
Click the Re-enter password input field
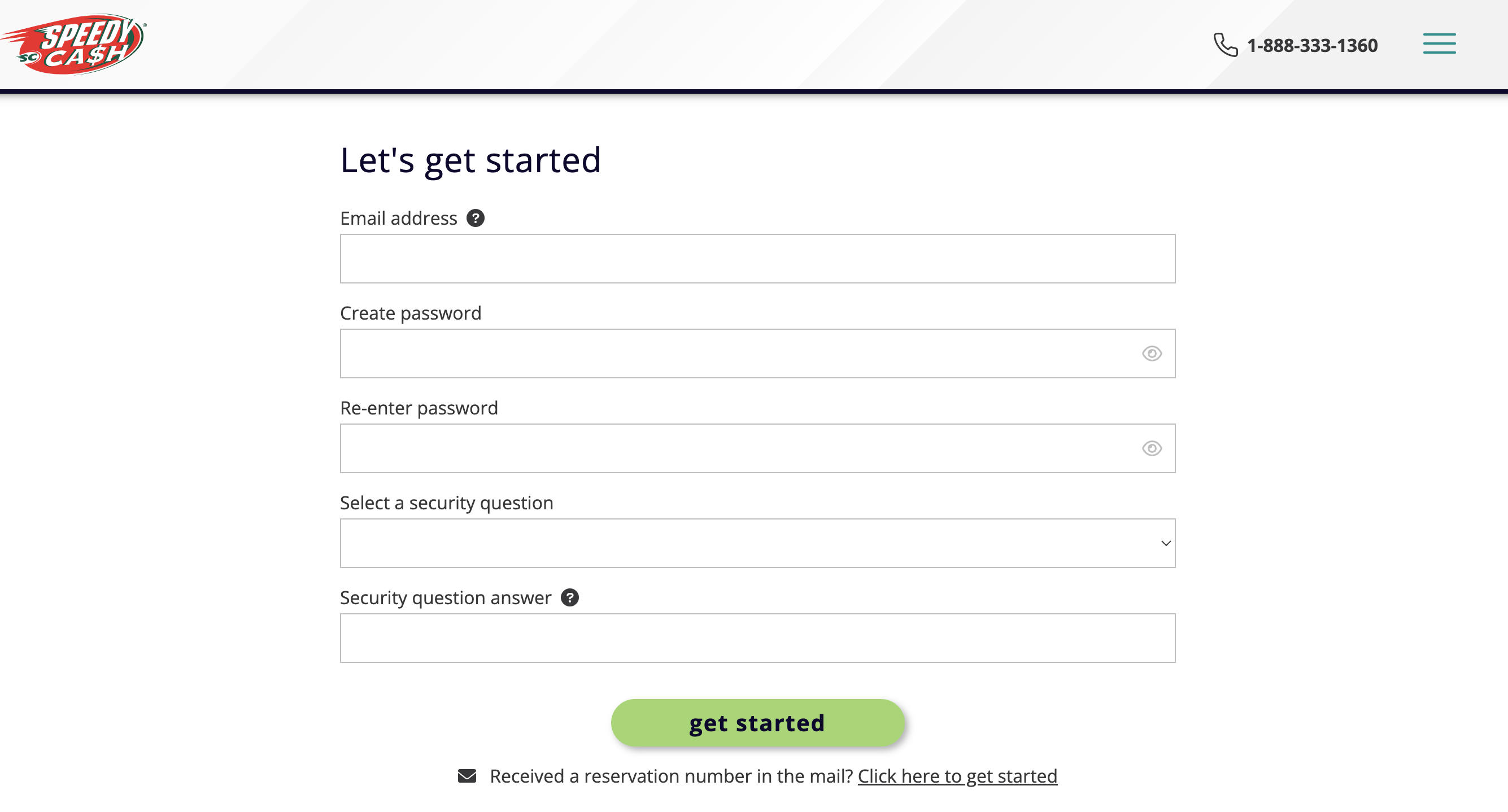pyautogui.click(x=757, y=448)
